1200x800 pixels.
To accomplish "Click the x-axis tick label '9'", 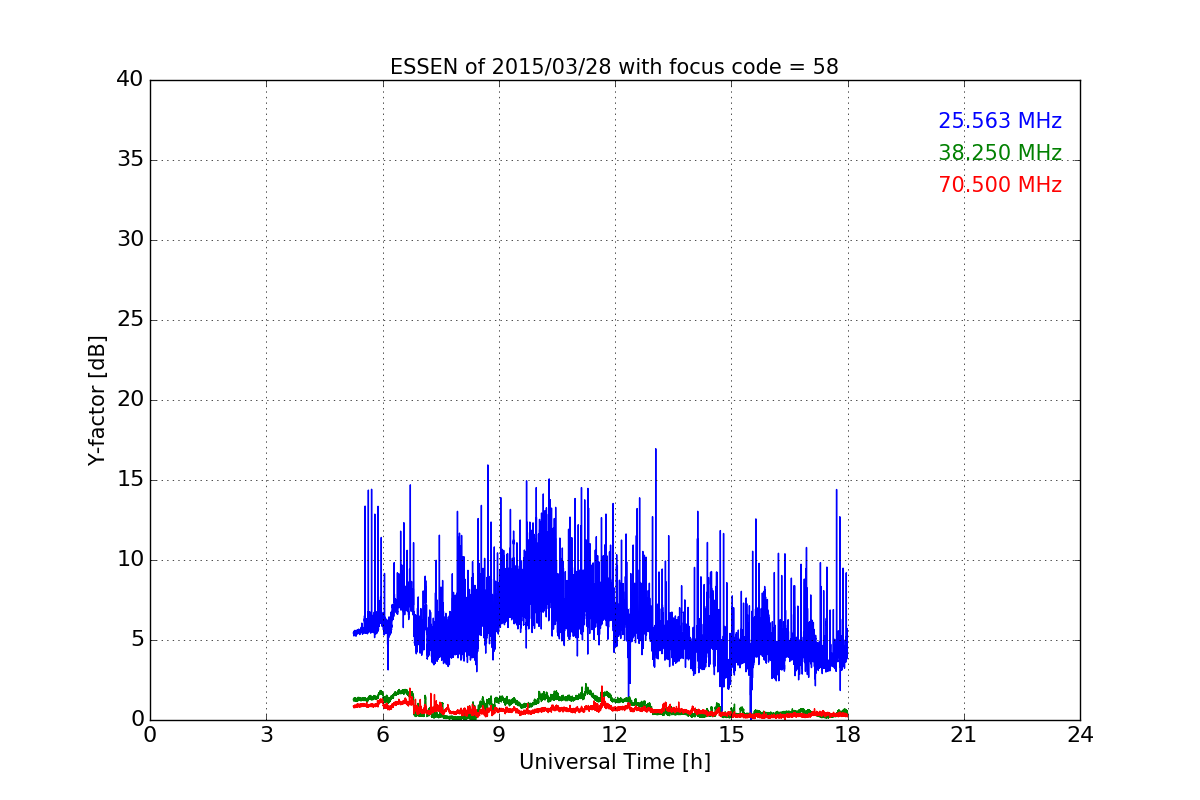I will tap(499, 735).
